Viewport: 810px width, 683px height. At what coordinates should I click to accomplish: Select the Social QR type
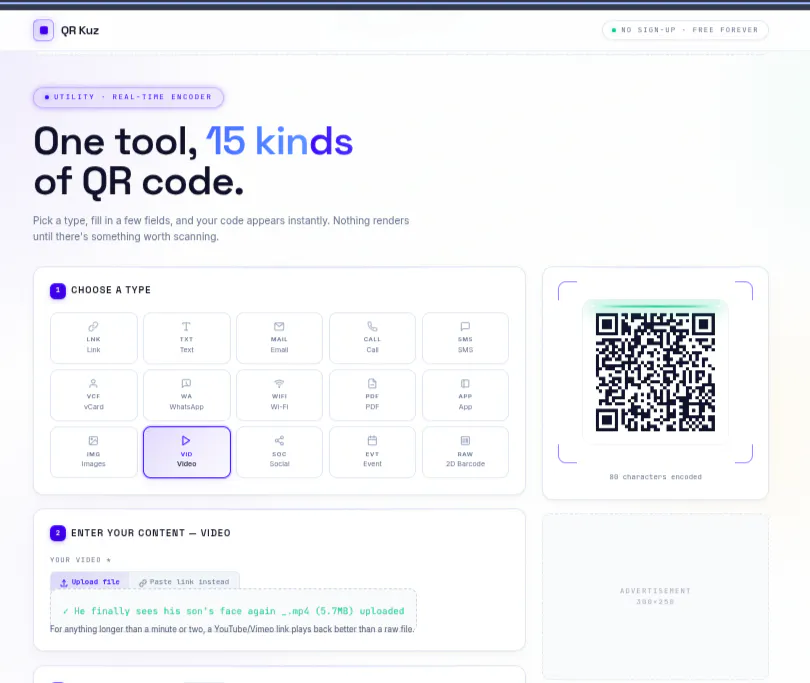[x=279, y=452]
